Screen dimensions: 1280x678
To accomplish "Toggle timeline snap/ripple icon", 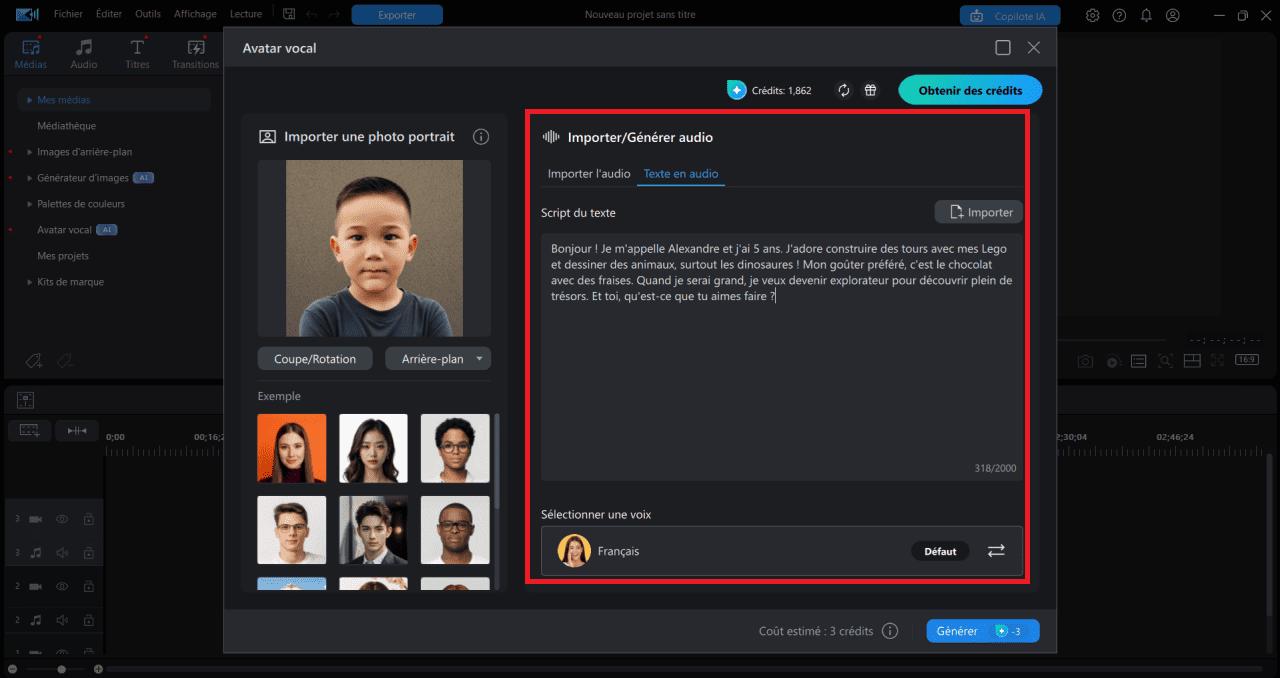I will click(77, 430).
